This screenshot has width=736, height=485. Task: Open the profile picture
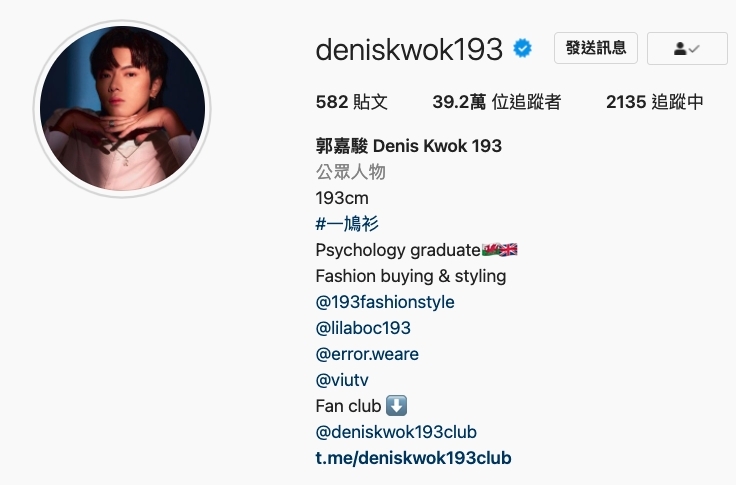coord(122,108)
